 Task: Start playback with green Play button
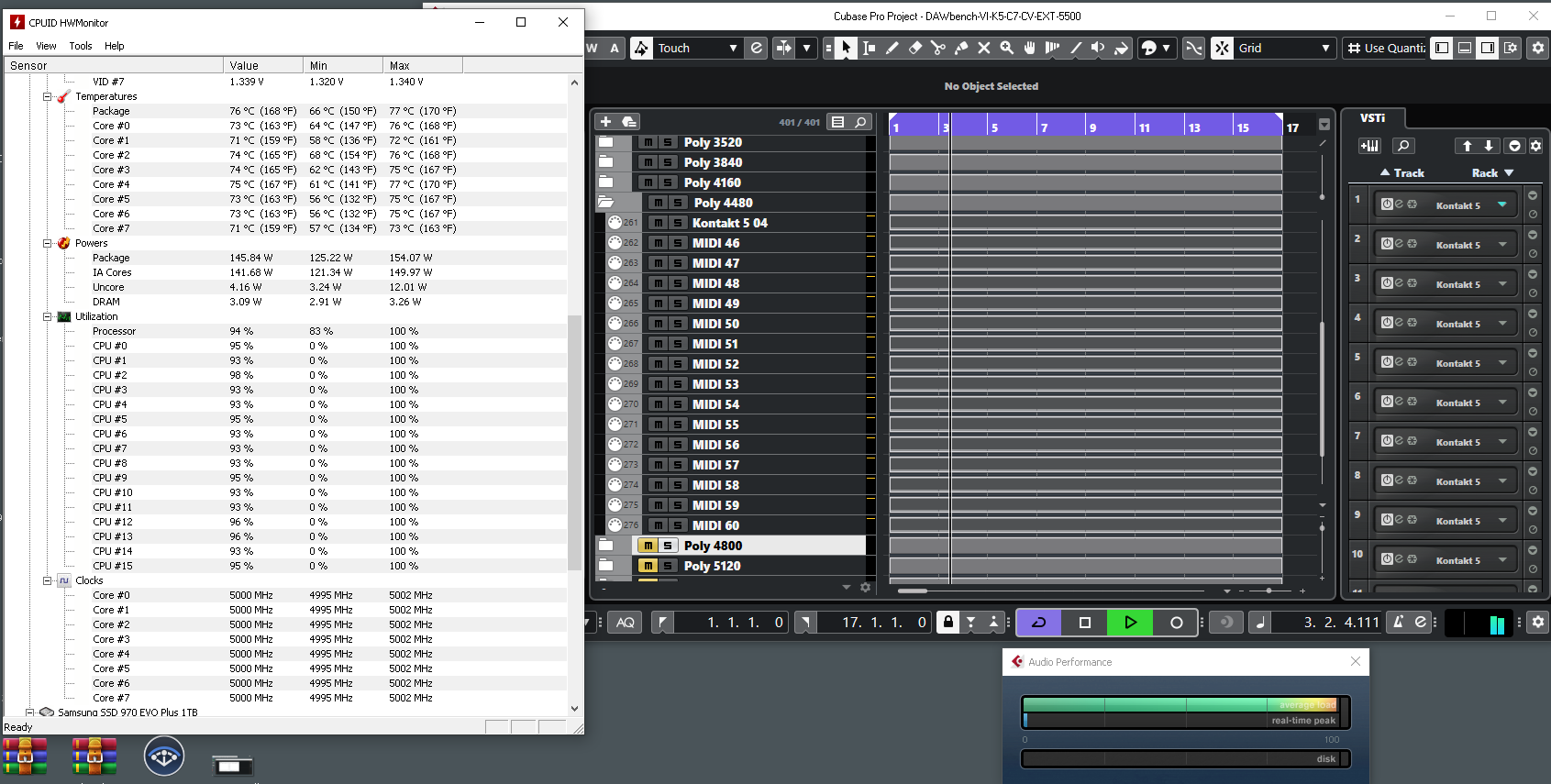pyautogui.click(x=1130, y=622)
